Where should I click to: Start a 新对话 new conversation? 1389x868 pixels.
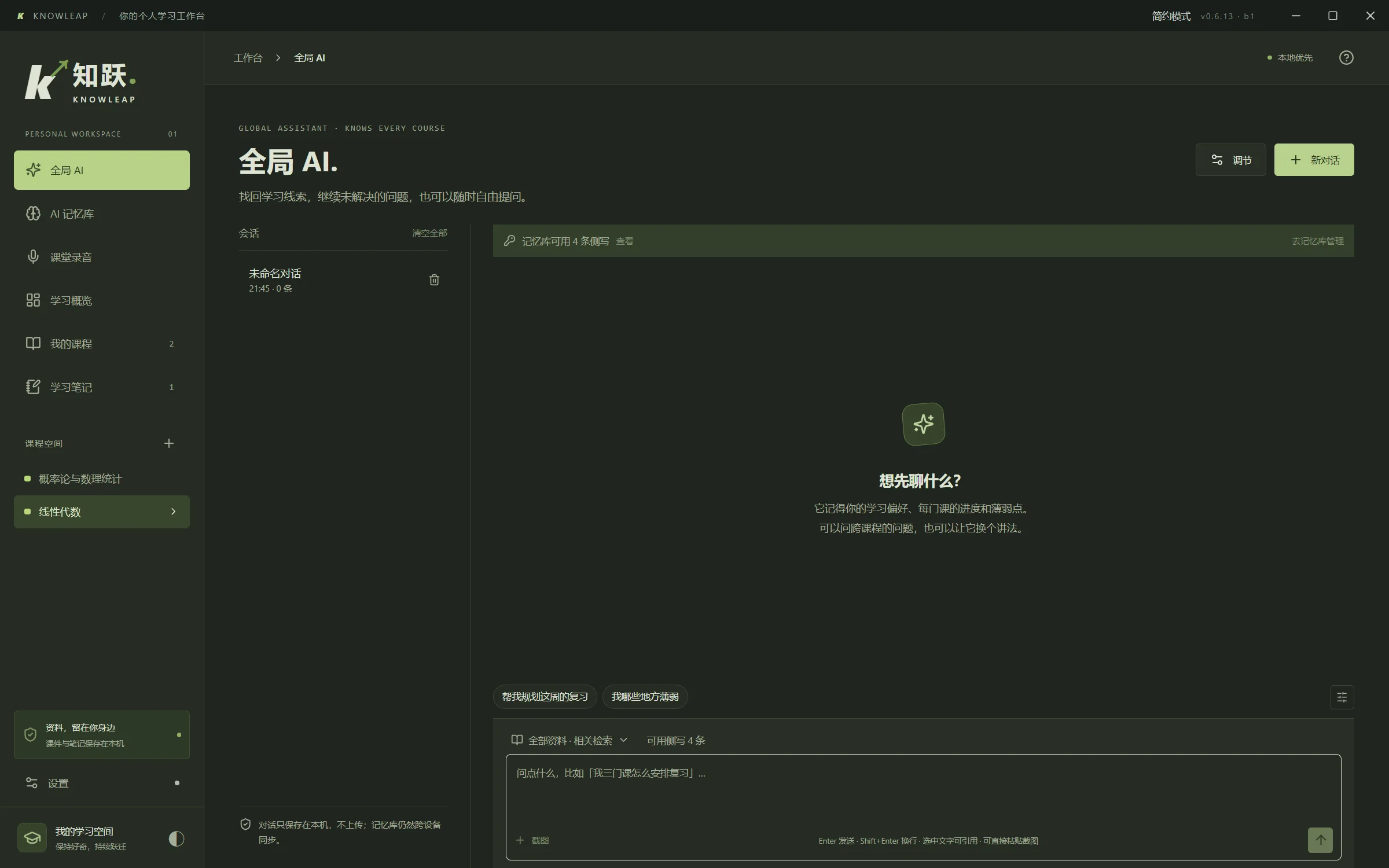[1314, 160]
